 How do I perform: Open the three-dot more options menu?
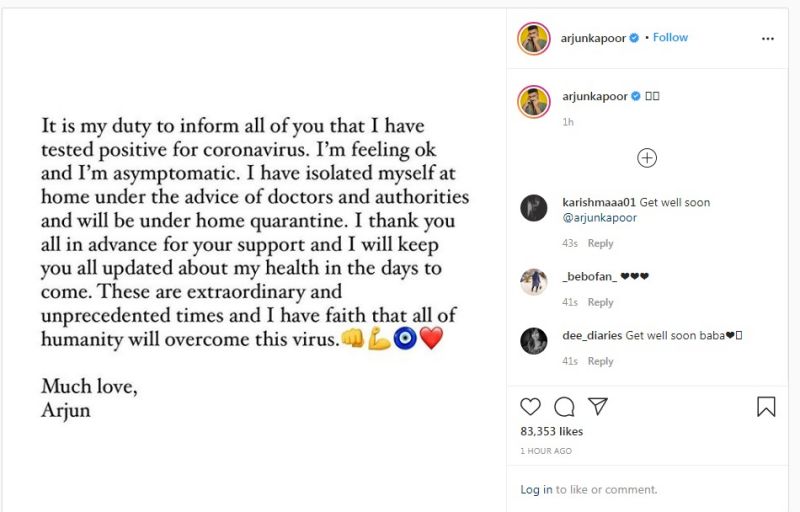click(768, 38)
